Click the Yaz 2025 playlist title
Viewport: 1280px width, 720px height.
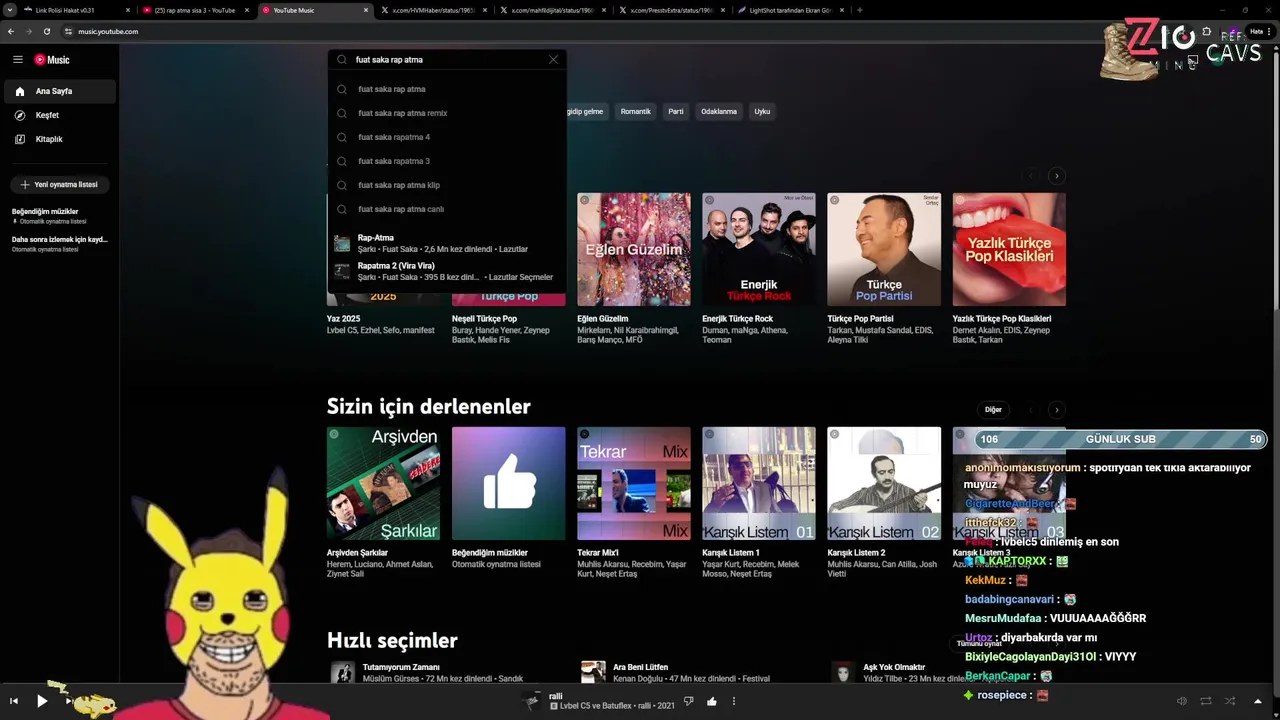[343, 319]
